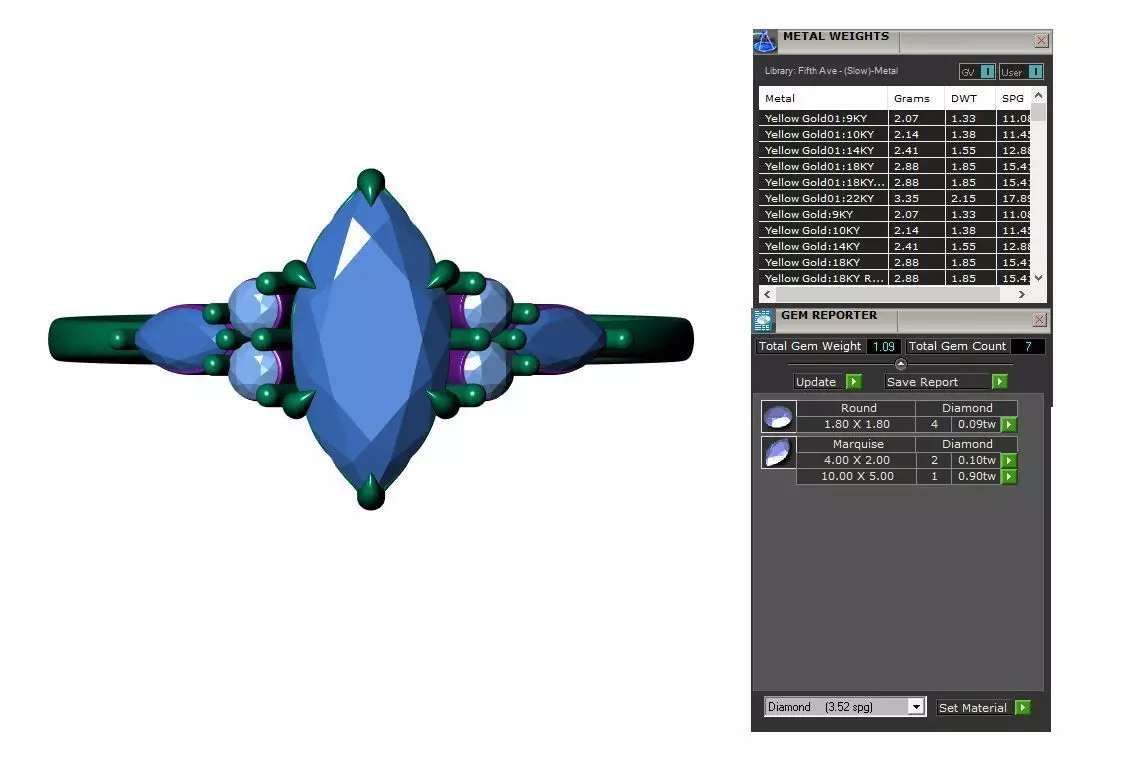Click the Update button
The width and height of the screenshot is (1122, 776).
(819, 382)
